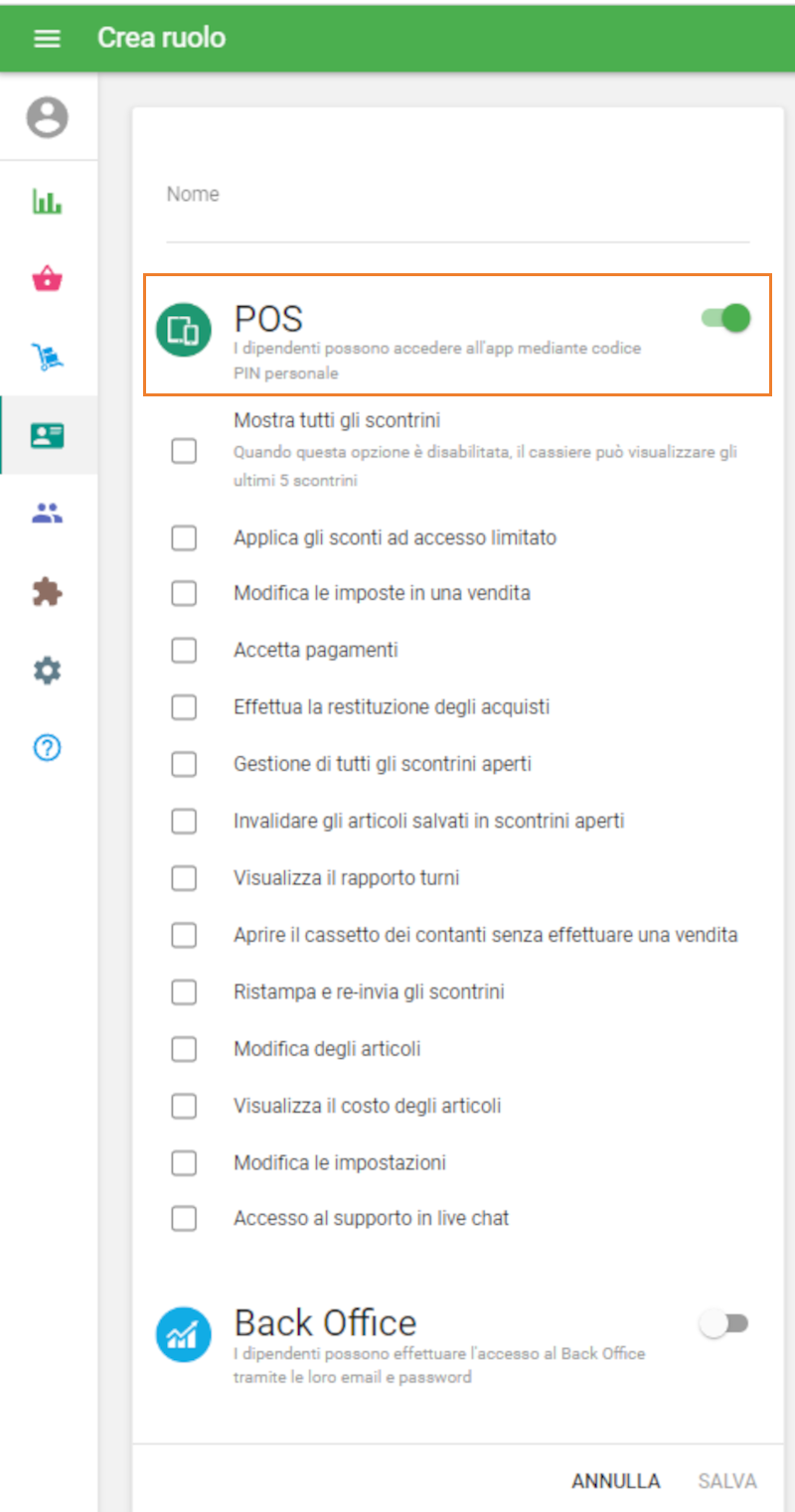Select the employees badge icon in sidebar

pyautogui.click(x=47, y=434)
